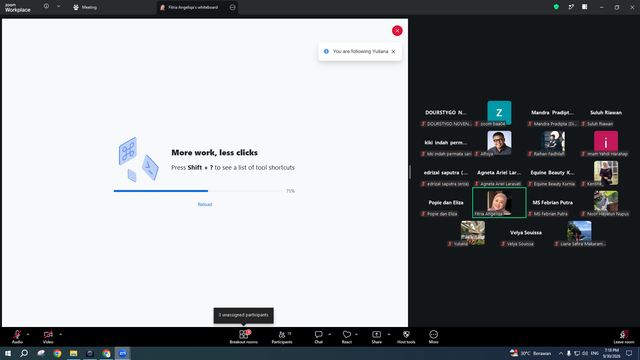Select the kiki indah perm... participant tile
Screen dimensions: 640x360
click(x=446, y=143)
